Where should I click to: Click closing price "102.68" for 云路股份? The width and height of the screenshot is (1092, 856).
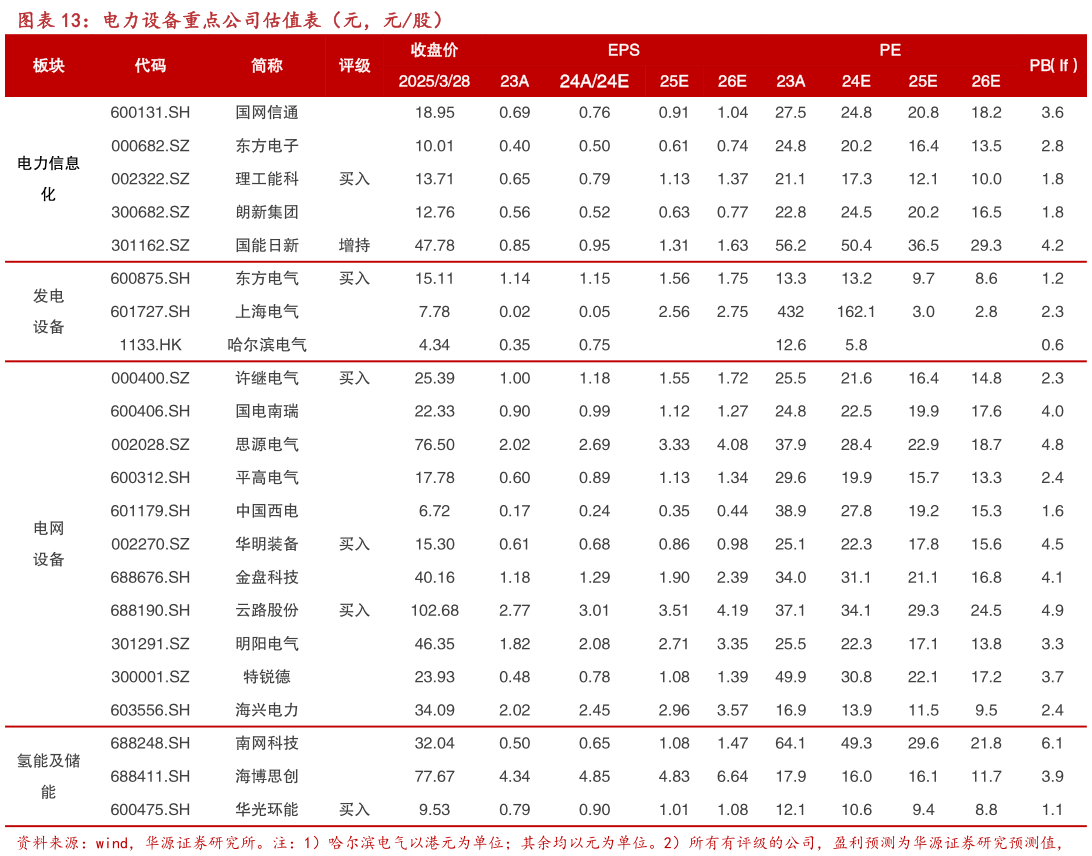click(x=435, y=611)
